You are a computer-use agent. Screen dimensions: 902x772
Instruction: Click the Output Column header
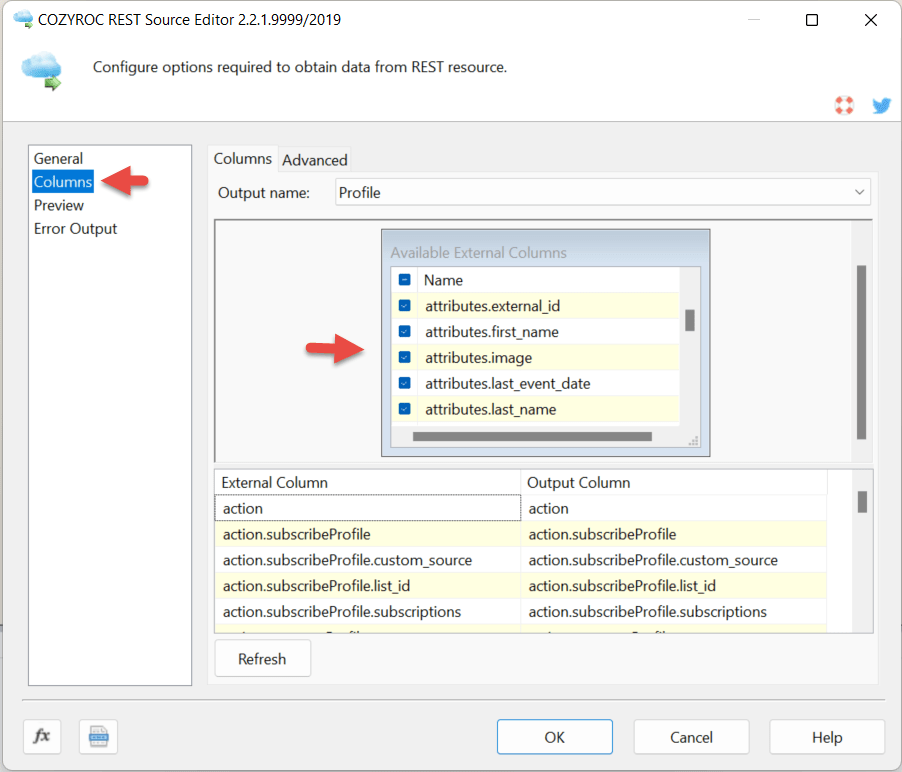[674, 482]
